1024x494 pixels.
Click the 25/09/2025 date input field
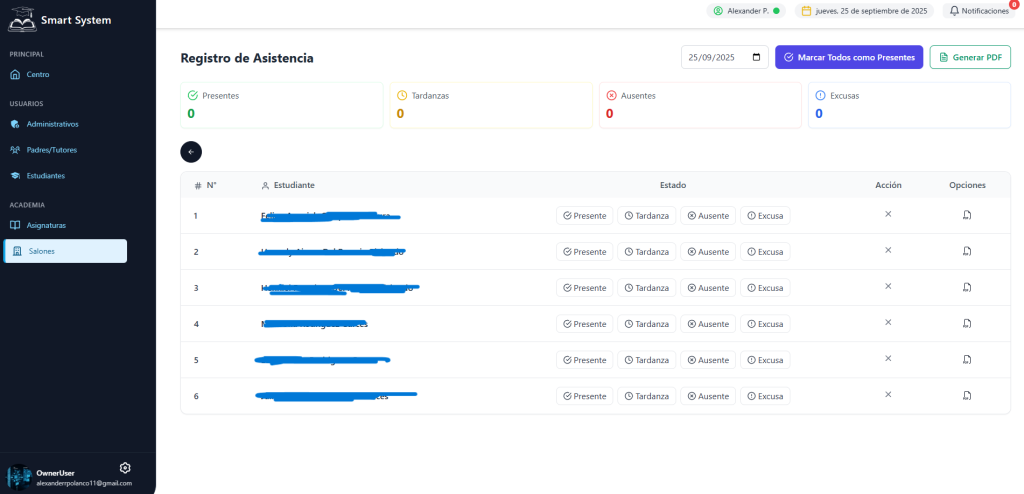(715, 58)
